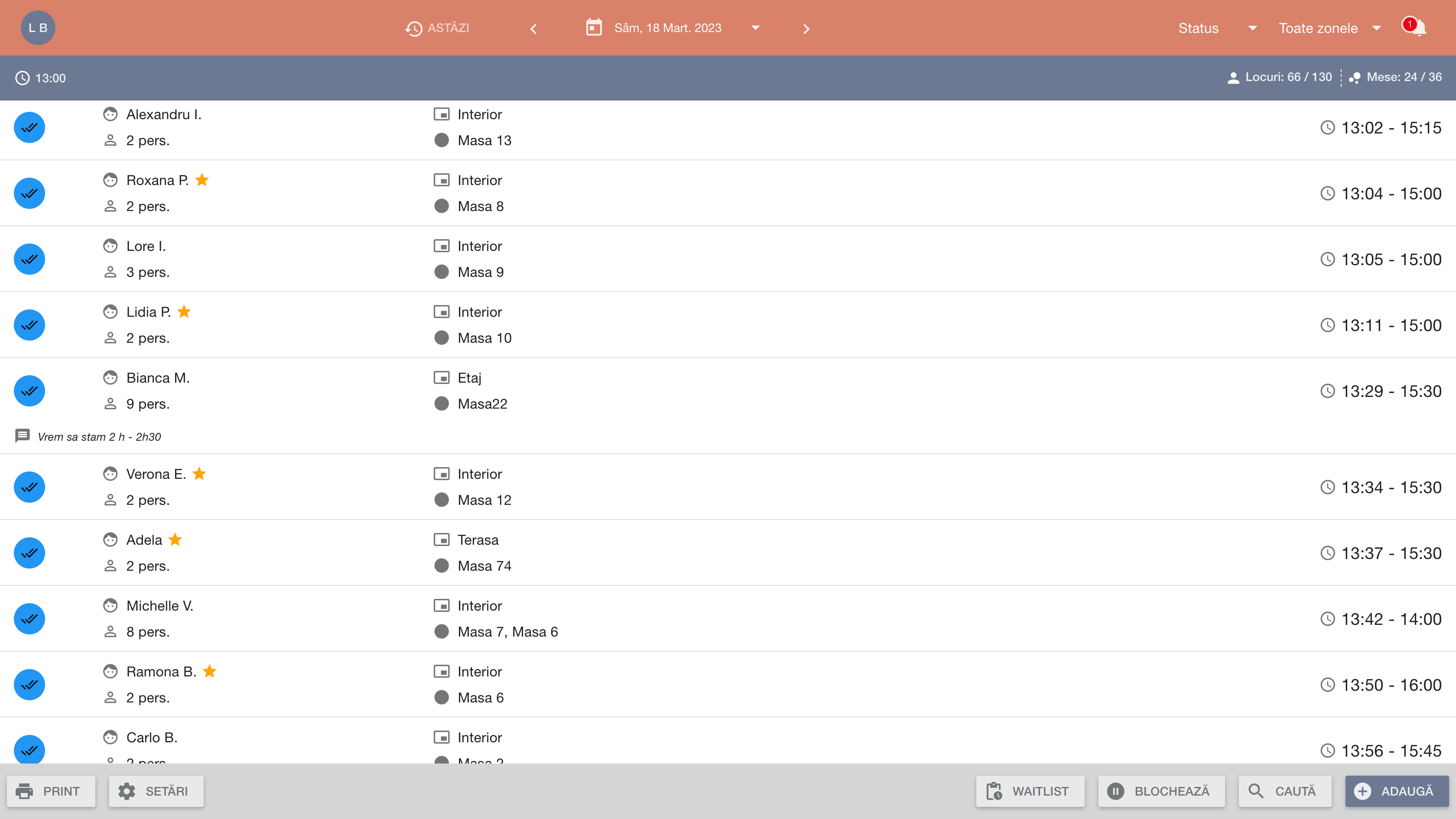Click the note Vrem sa stam 2 h - 2h30
1456x819 pixels.
(100, 437)
